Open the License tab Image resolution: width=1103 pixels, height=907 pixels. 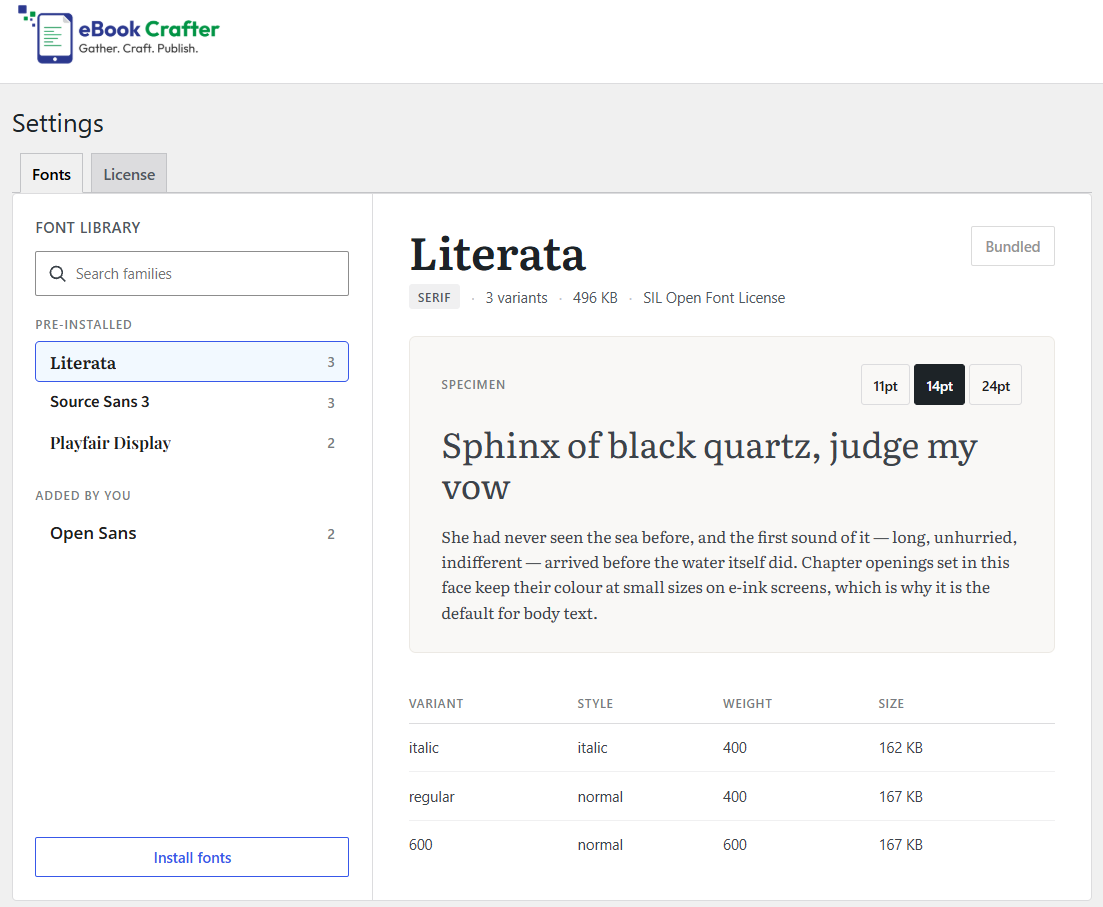click(129, 174)
